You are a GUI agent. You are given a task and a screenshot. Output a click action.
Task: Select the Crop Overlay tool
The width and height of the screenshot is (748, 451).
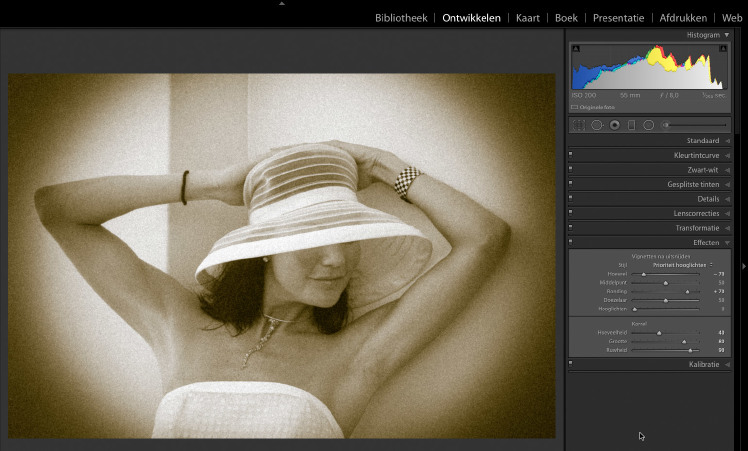pyautogui.click(x=578, y=125)
